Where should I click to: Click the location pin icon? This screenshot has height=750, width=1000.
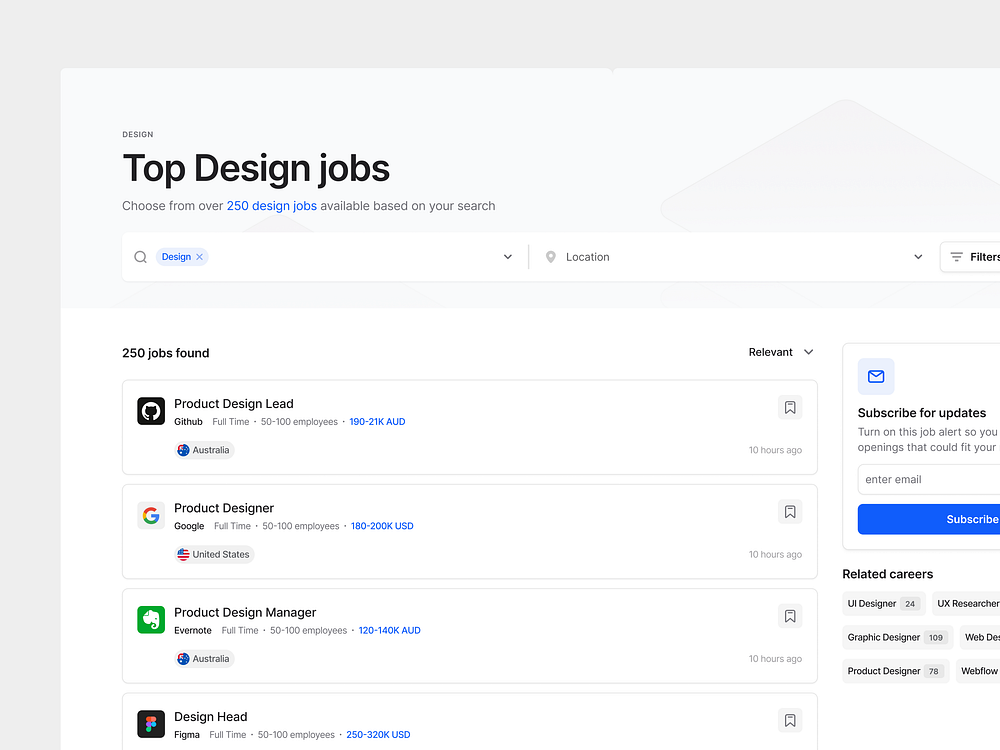click(550, 257)
